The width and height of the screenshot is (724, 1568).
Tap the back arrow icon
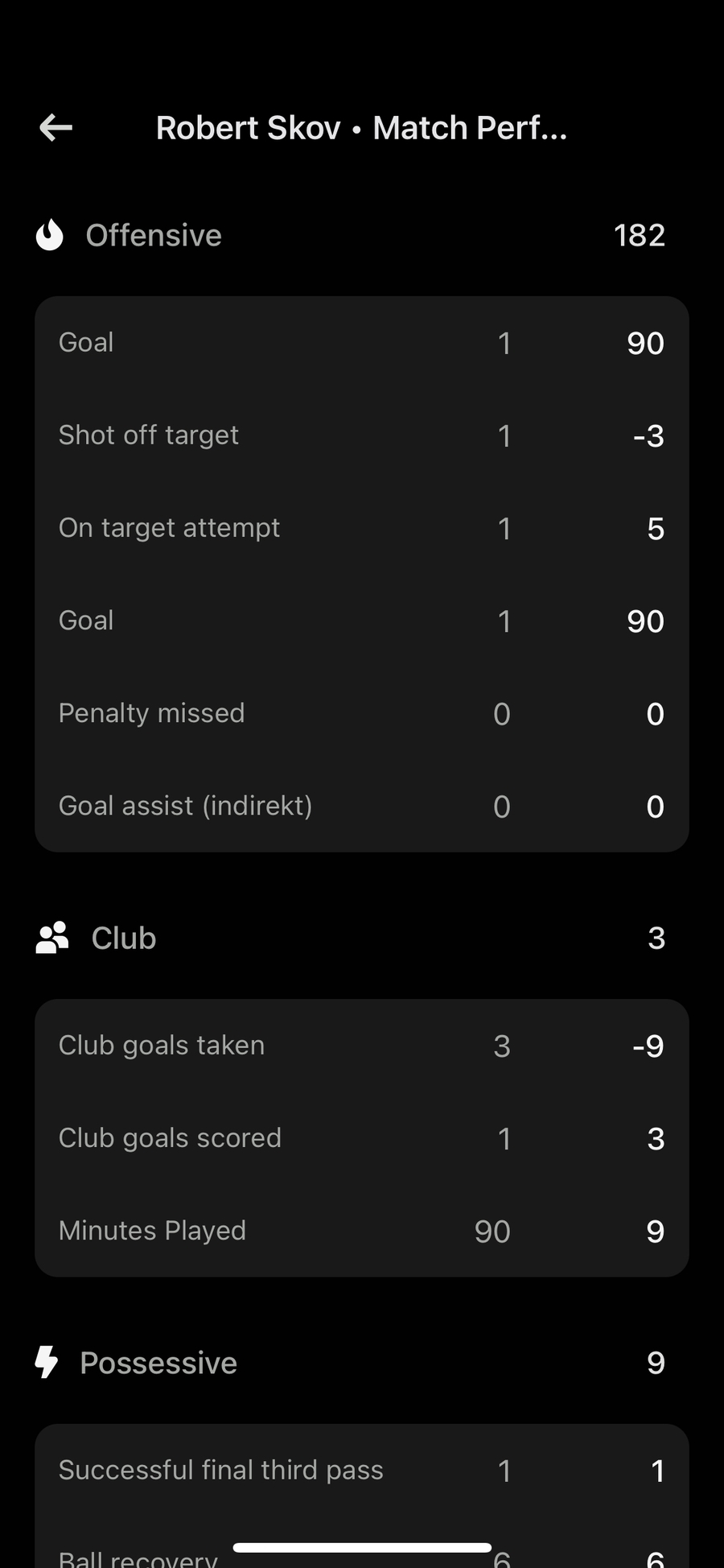pos(56,127)
